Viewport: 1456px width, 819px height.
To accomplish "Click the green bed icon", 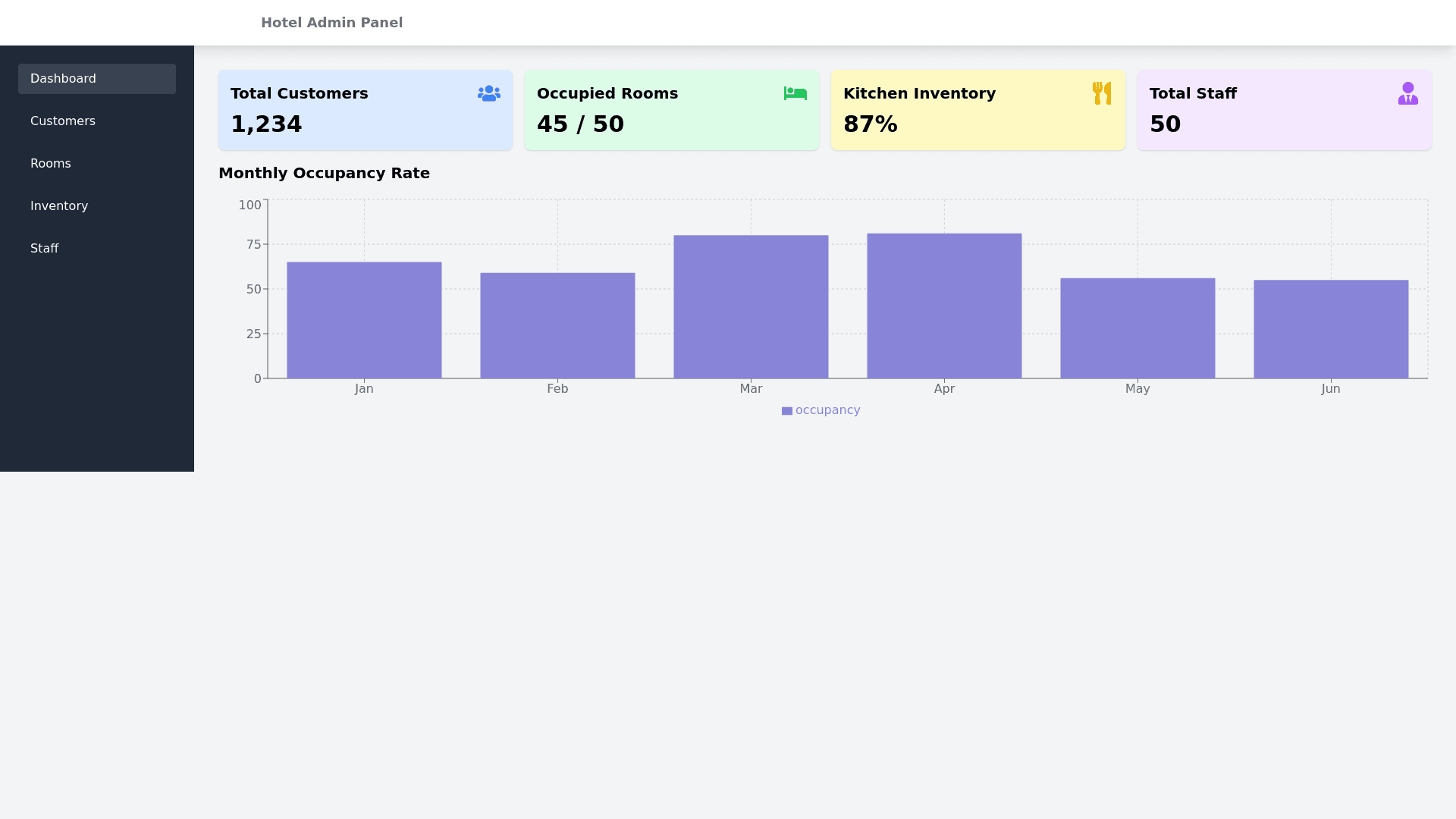I will point(795,93).
